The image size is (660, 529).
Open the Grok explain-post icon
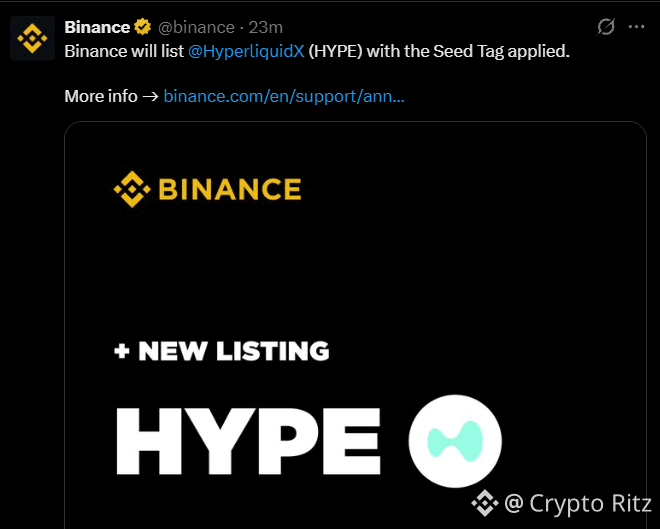606,27
